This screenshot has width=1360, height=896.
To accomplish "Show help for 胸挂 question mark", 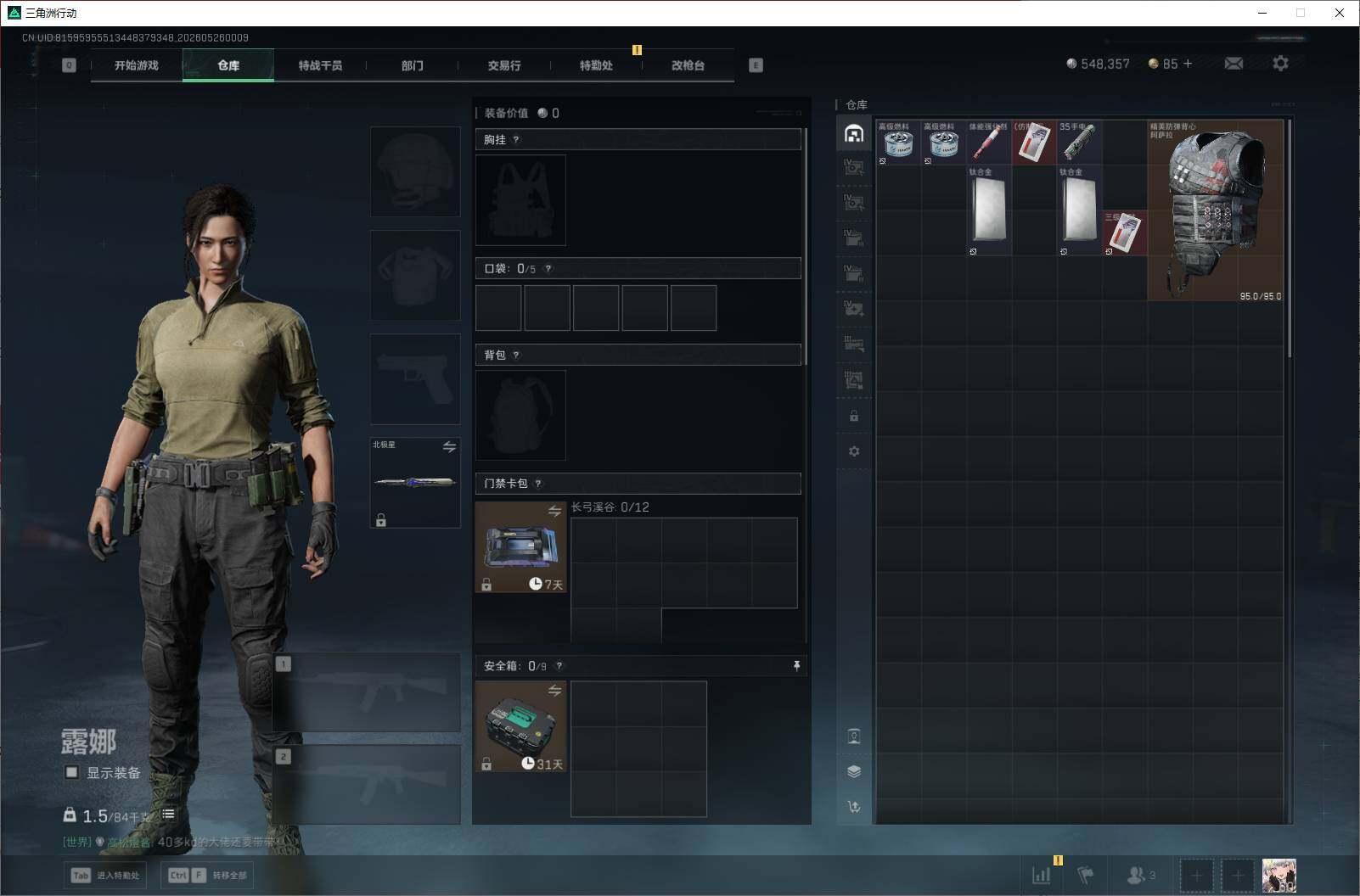I will [x=516, y=140].
